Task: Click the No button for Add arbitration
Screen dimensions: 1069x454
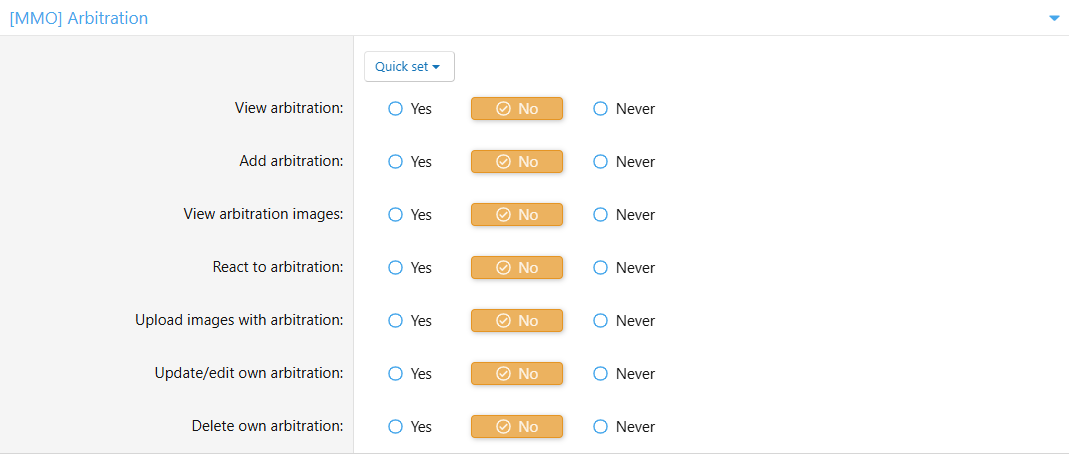Action: (x=517, y=162)
